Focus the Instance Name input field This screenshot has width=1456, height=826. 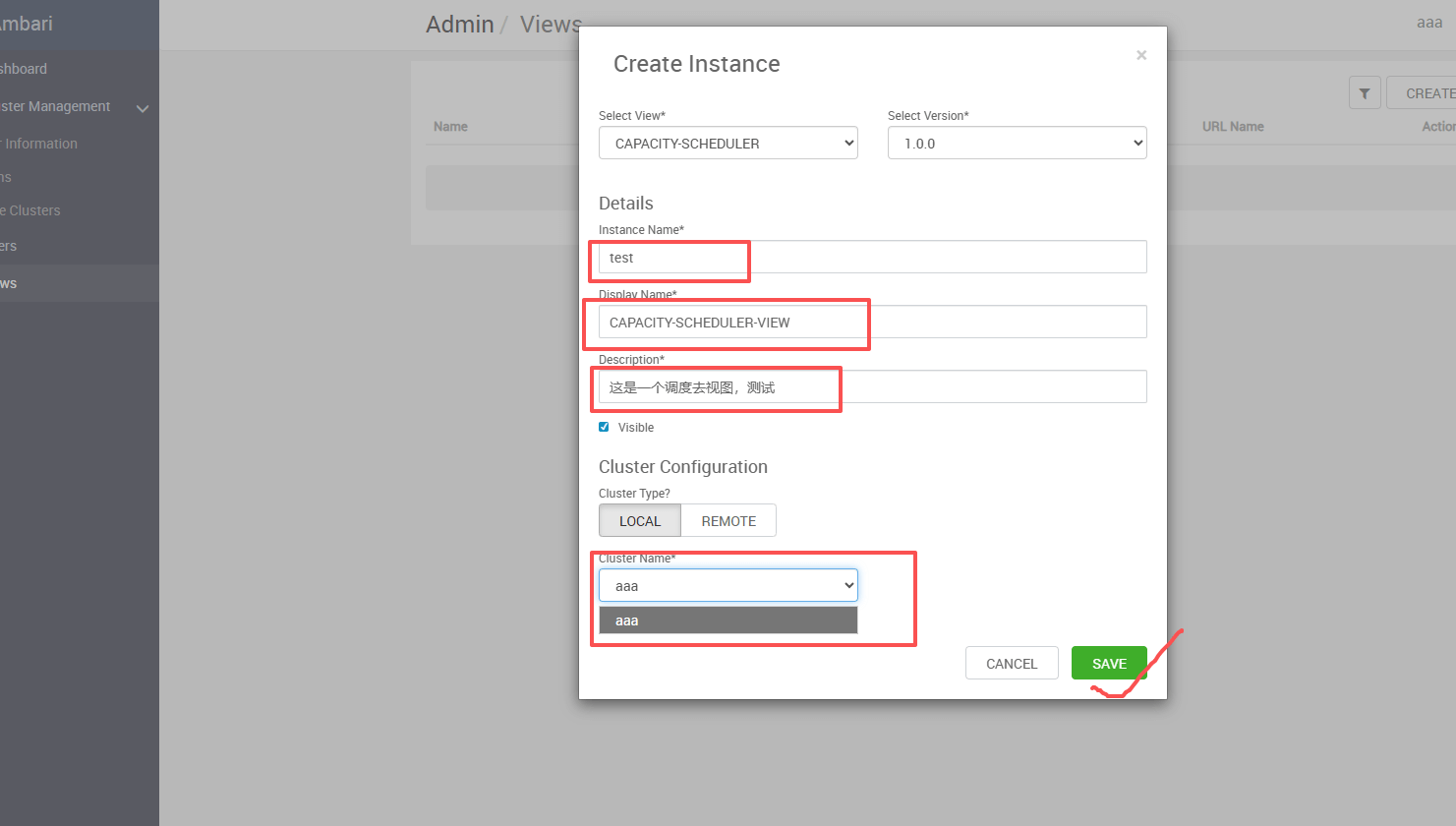[x=873, y=257]
